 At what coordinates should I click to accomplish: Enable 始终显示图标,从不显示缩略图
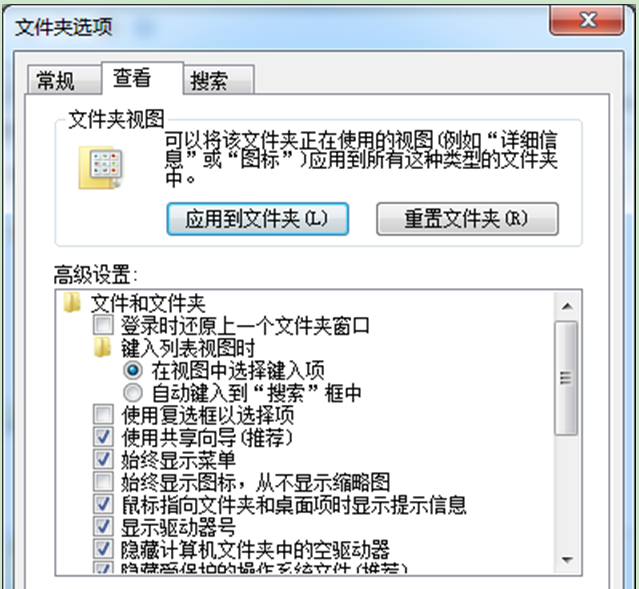tap(103, 482)
